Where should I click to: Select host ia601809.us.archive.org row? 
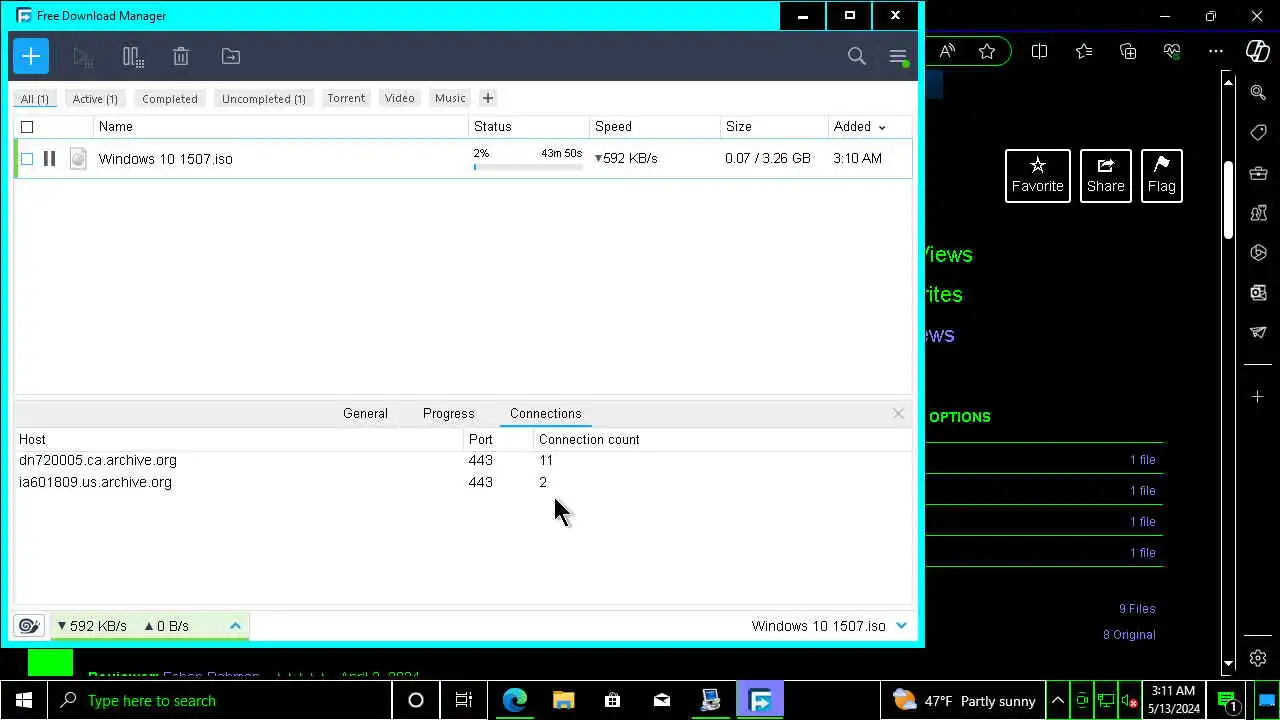tap(463, 482)
